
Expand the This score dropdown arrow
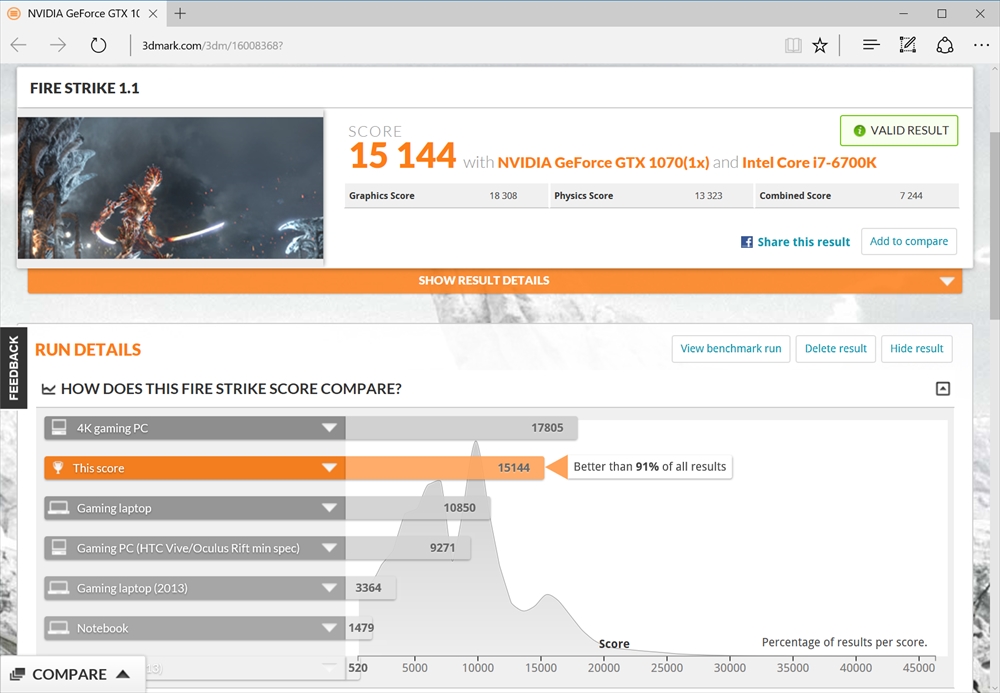coord(329,468)
